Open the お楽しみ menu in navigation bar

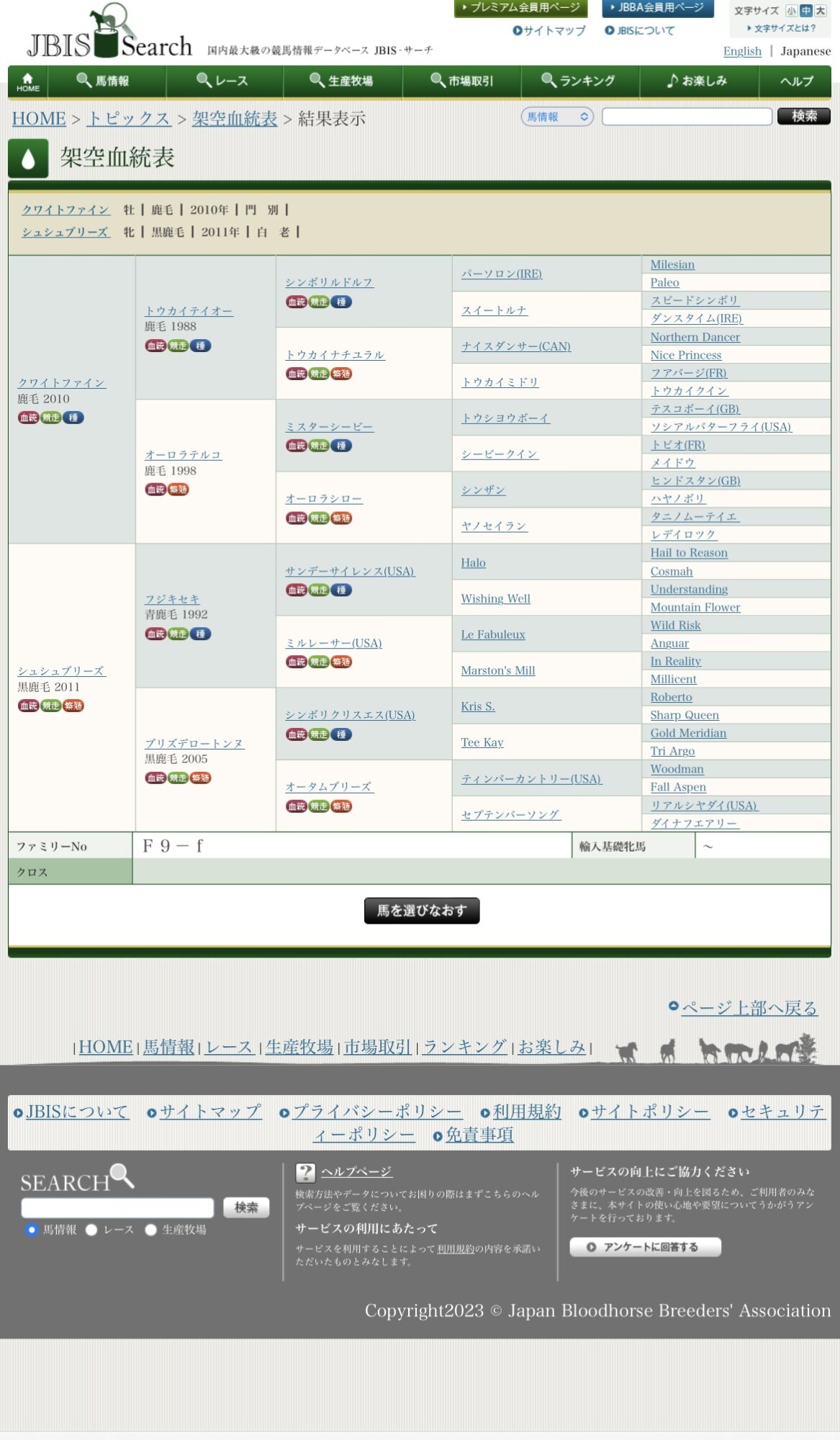[x=699, y=81]
